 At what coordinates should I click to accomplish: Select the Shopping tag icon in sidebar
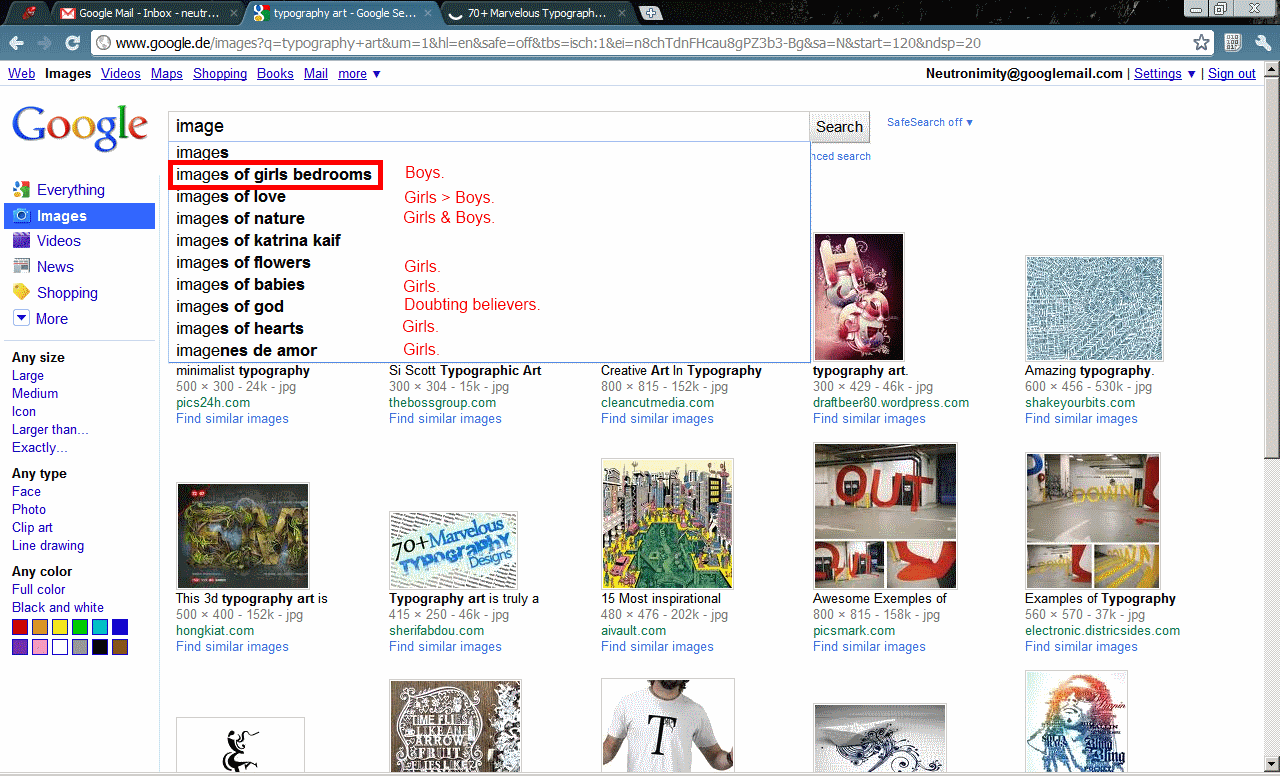(x=21, y=293)
